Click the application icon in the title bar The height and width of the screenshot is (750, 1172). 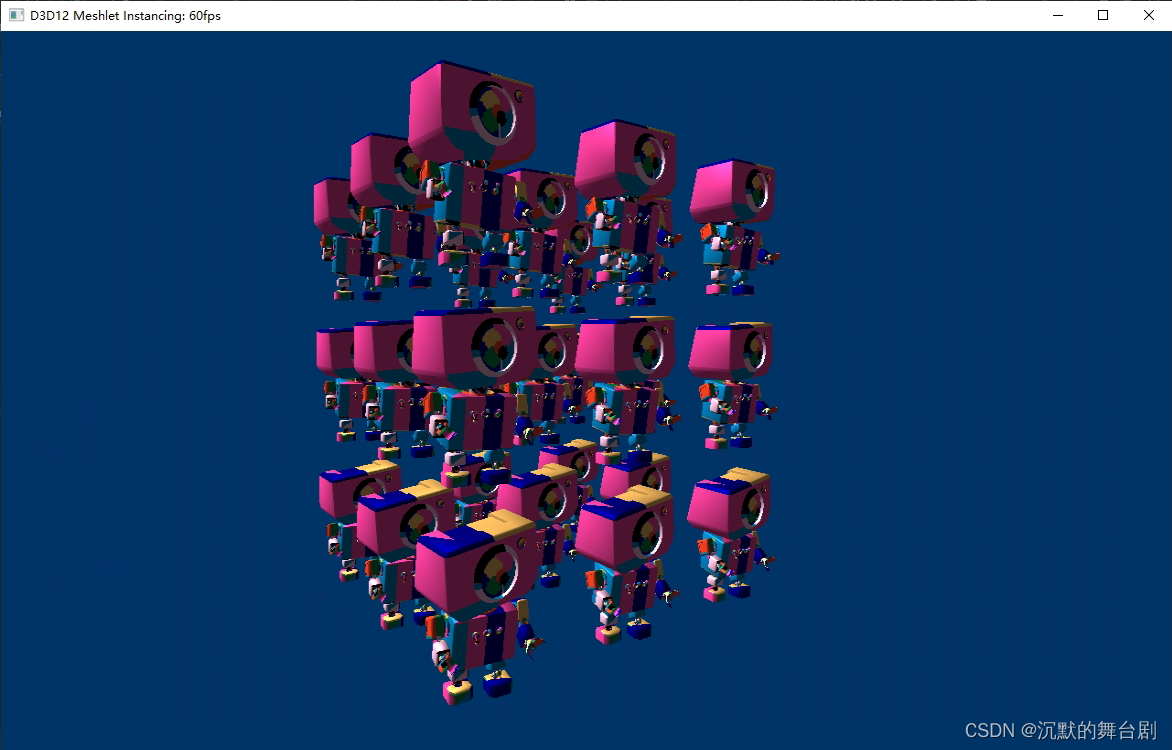[15, 15]
